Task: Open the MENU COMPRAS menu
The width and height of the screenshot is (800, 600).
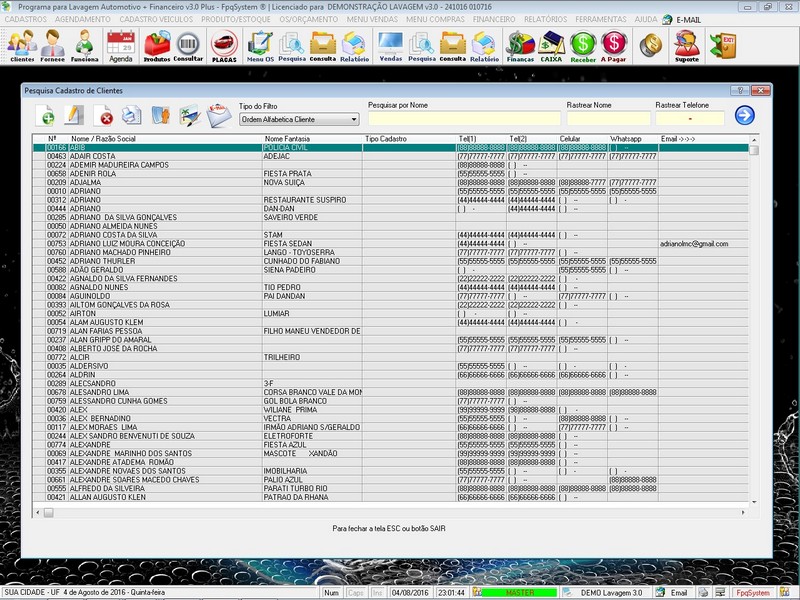Action: (x=435, y=19)
